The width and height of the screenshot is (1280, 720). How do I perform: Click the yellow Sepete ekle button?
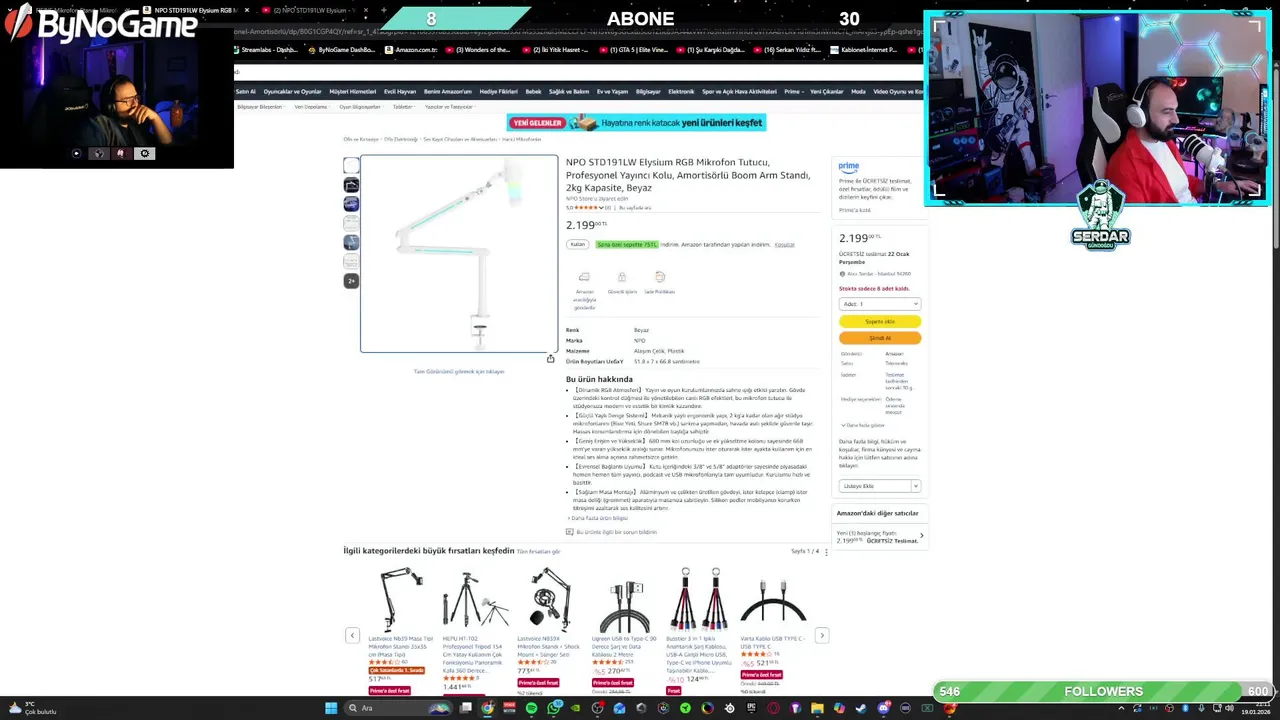click(880, 322)
